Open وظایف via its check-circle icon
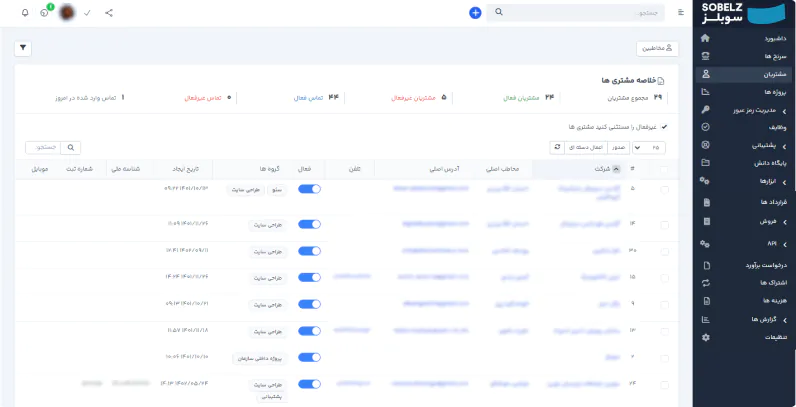Screen dimensions: 796x407 click(x=705, y=127)
